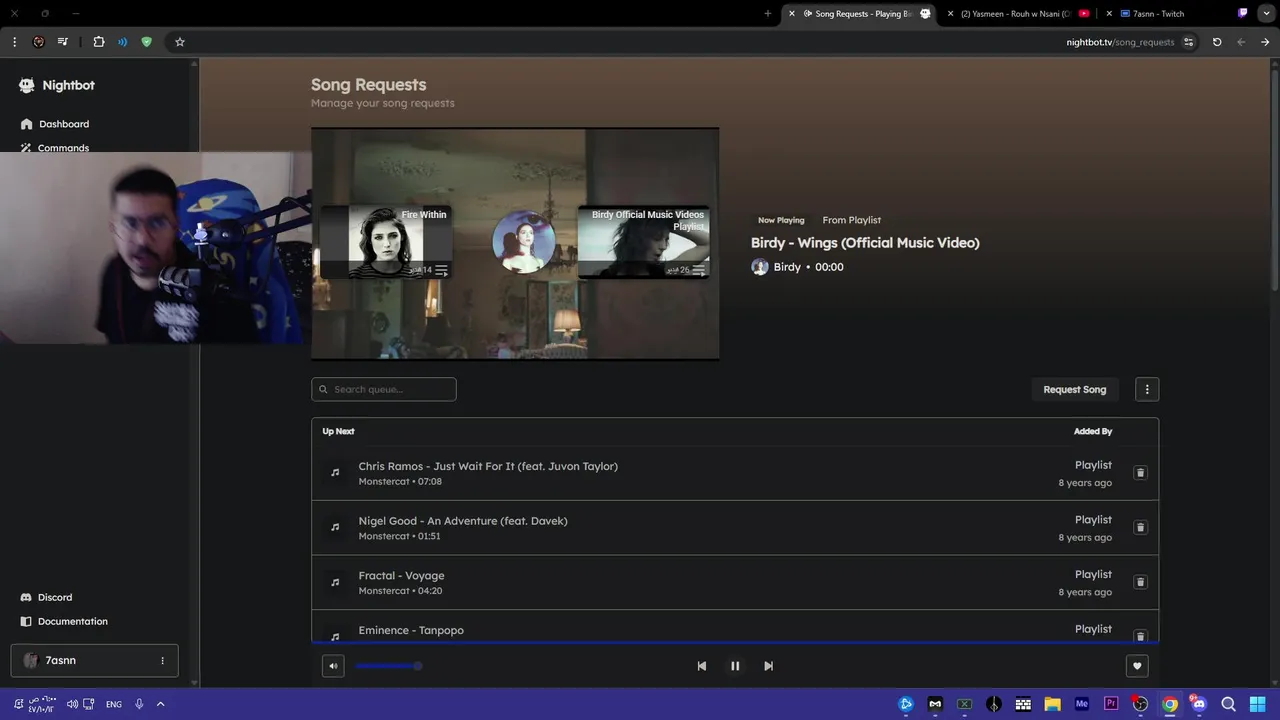Open browser menu three dots
The height and width of the screenshot is (720, 1280).
click(14, 42)
